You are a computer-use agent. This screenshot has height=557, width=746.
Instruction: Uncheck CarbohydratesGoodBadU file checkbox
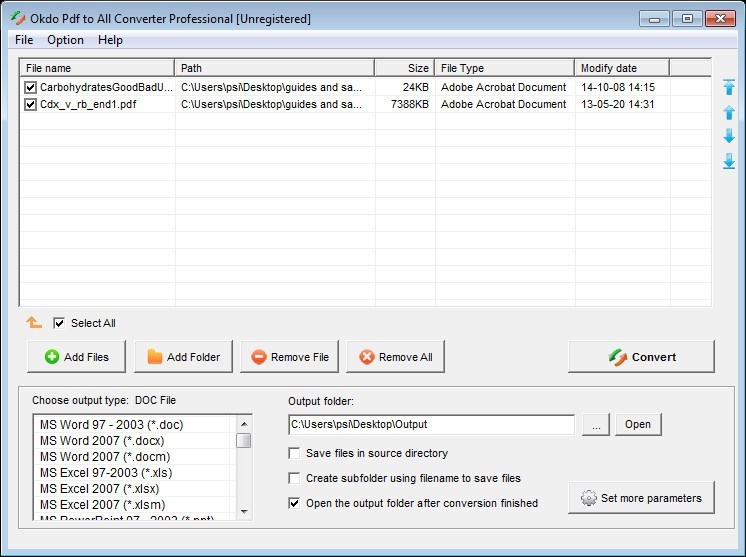coord(30,88)
